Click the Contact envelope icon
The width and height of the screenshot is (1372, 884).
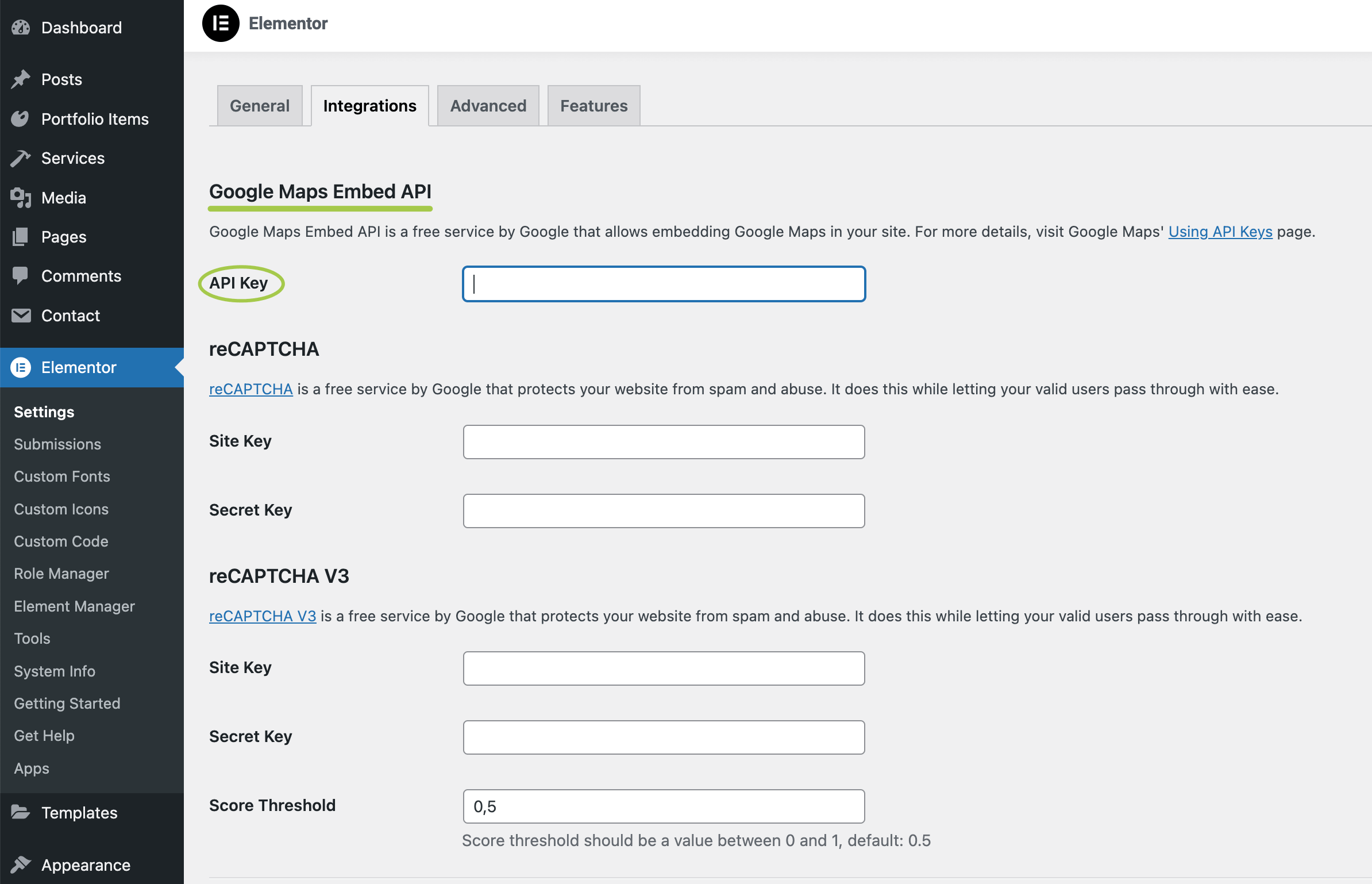[x=21, y=316]
